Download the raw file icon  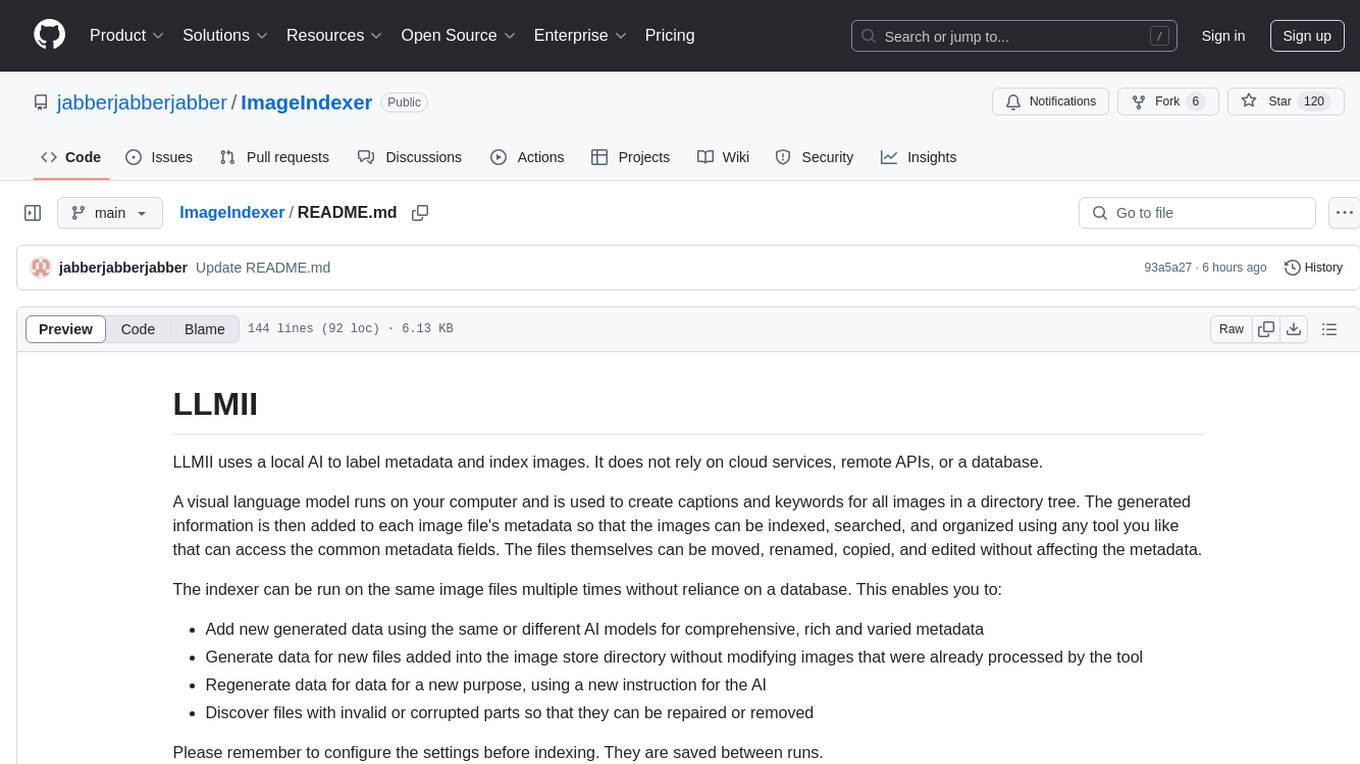[x=1294, y=329]
